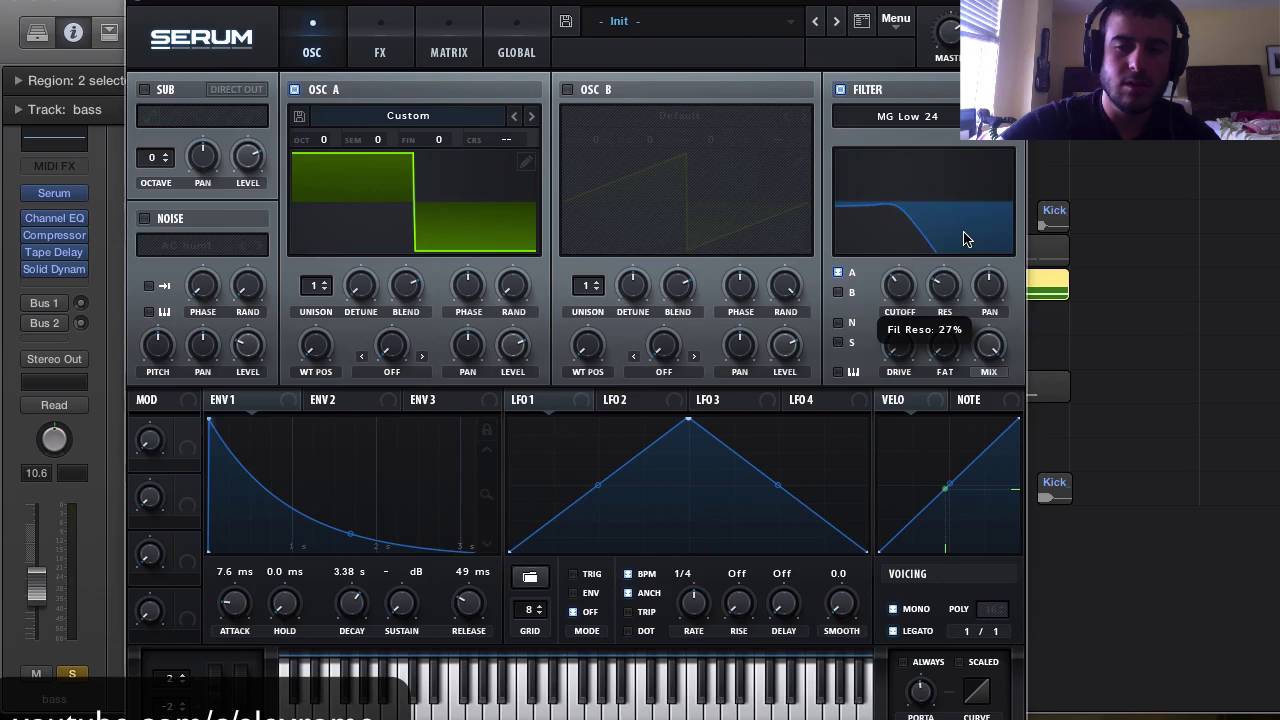Click previous warp mode arrow under OSC A
Viewport: 1280px width, 720px height.
click(362, 356)
